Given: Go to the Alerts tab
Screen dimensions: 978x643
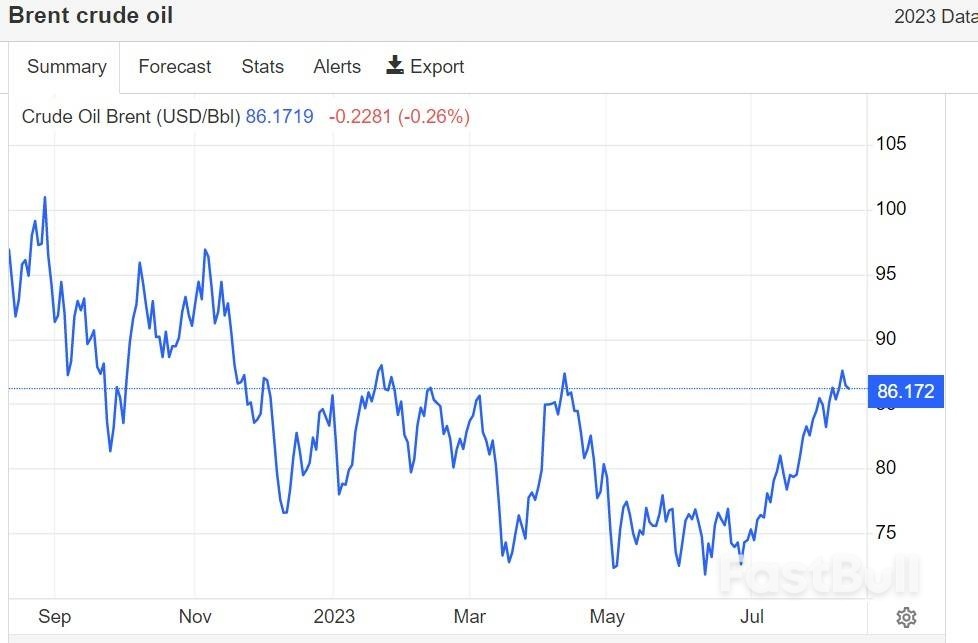Looking at the screenshot, I should [337, 67].
